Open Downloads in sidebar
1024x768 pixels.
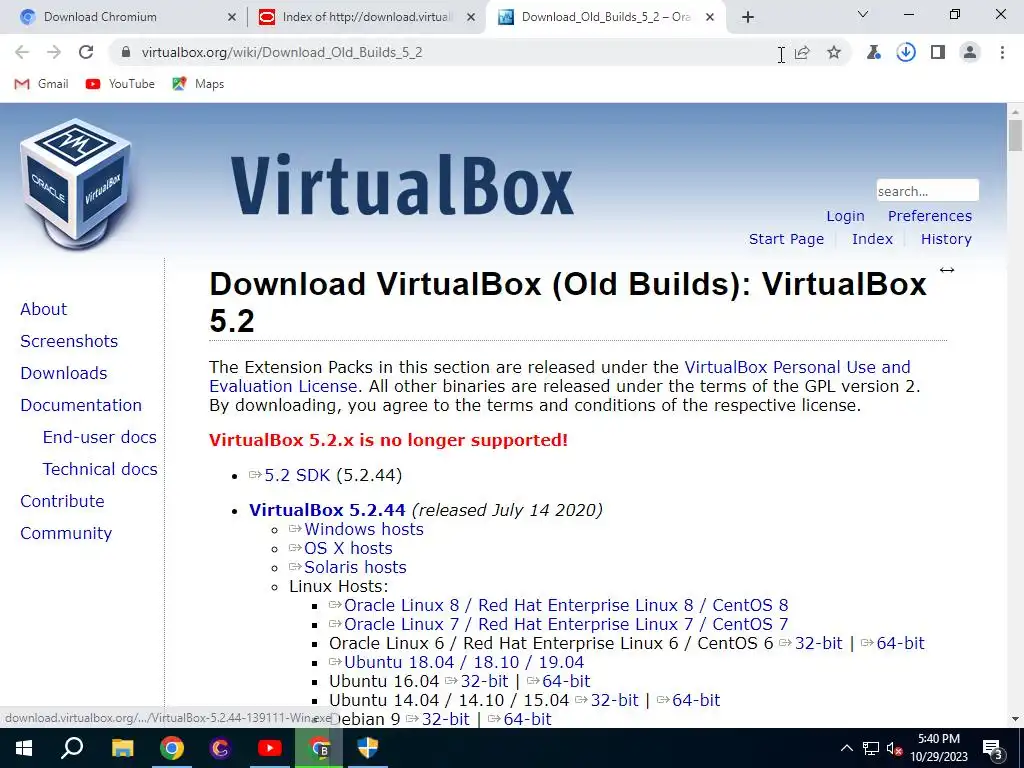click(x=64, y=373)
